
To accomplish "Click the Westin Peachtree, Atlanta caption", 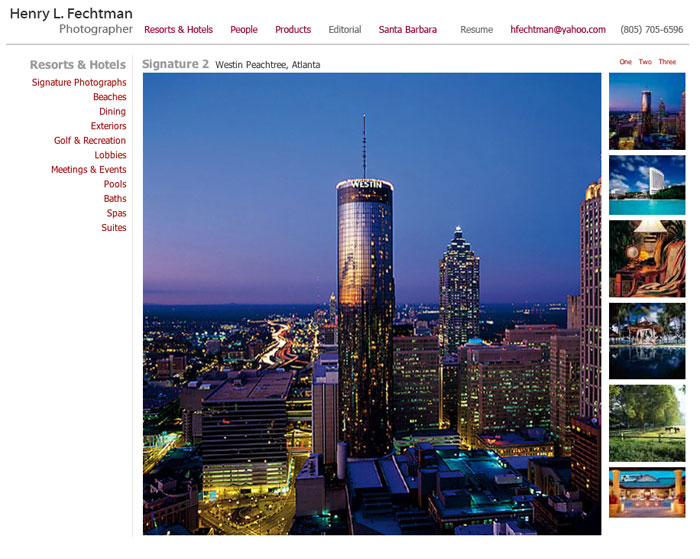I will click(x=267, y=65).
